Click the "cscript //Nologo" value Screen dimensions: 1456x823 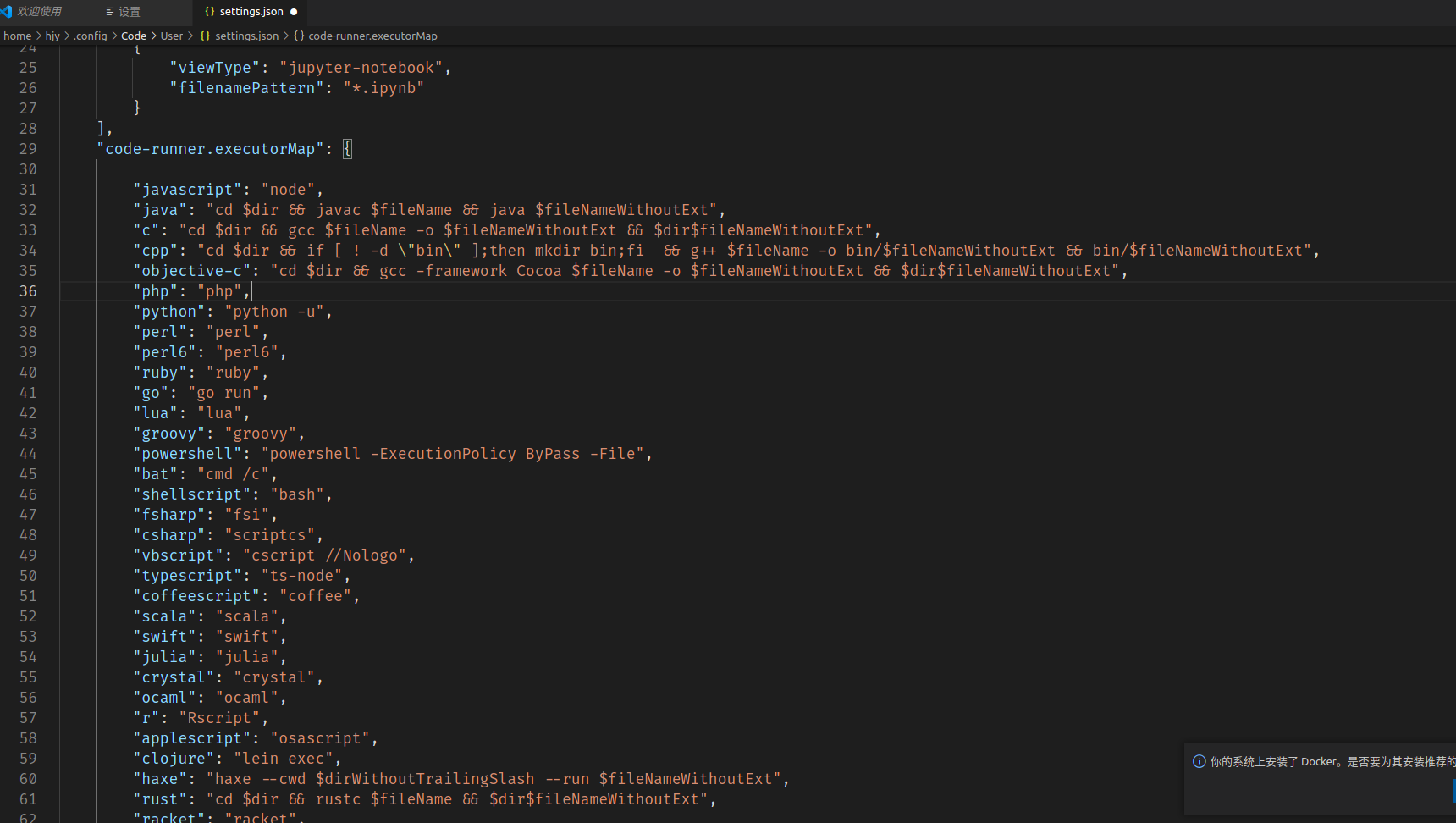tap(324, 555)
